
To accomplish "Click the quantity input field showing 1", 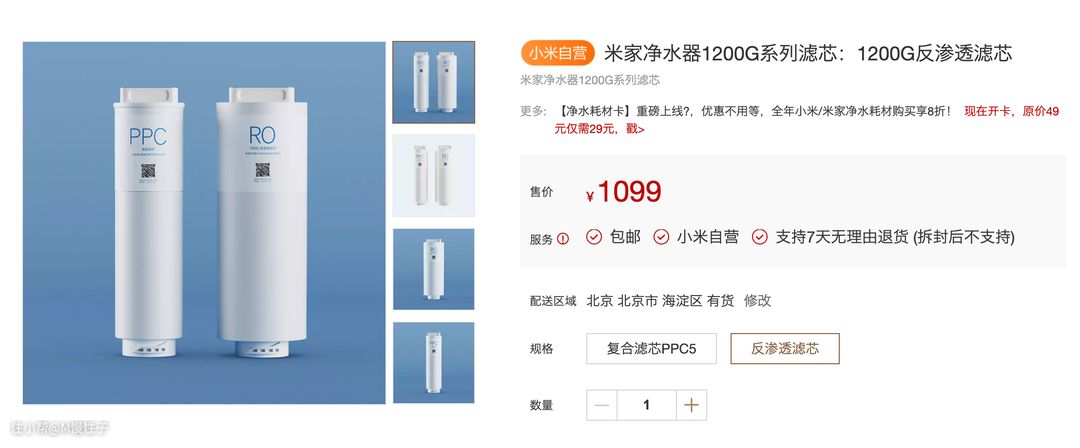I will point(647,405).
